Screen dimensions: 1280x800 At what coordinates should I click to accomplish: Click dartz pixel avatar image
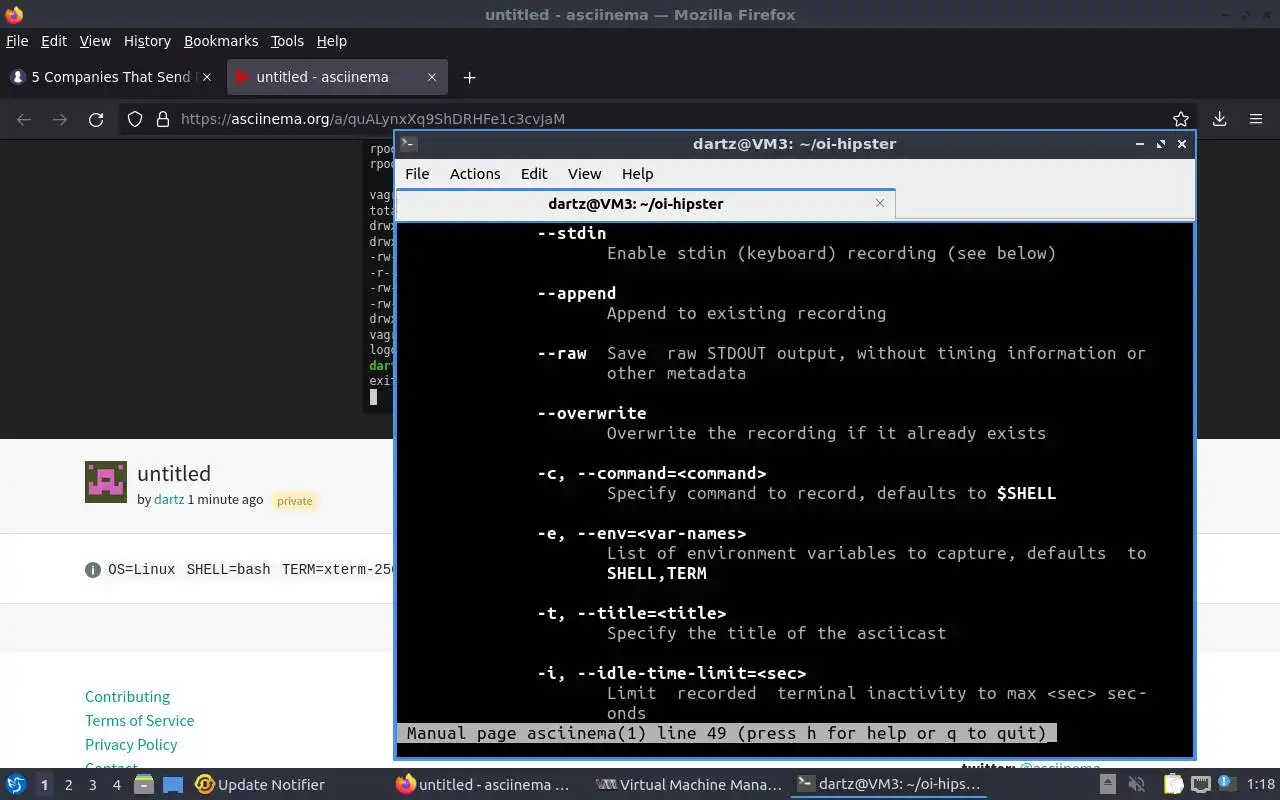point(106,482)
